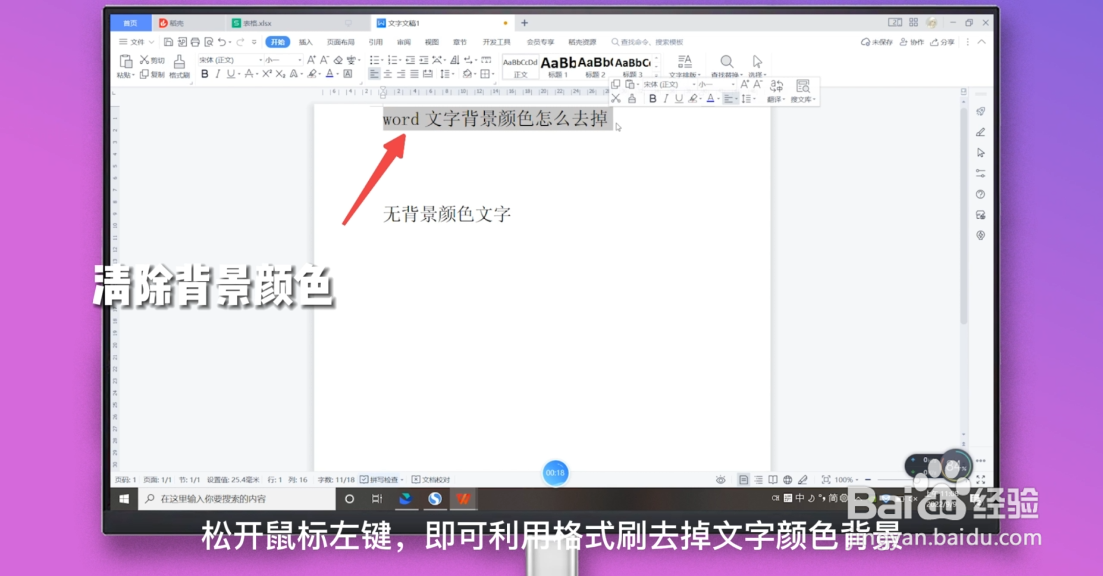
Task: Increase font size with A+ ribbon icon
Action: [312, 60]
